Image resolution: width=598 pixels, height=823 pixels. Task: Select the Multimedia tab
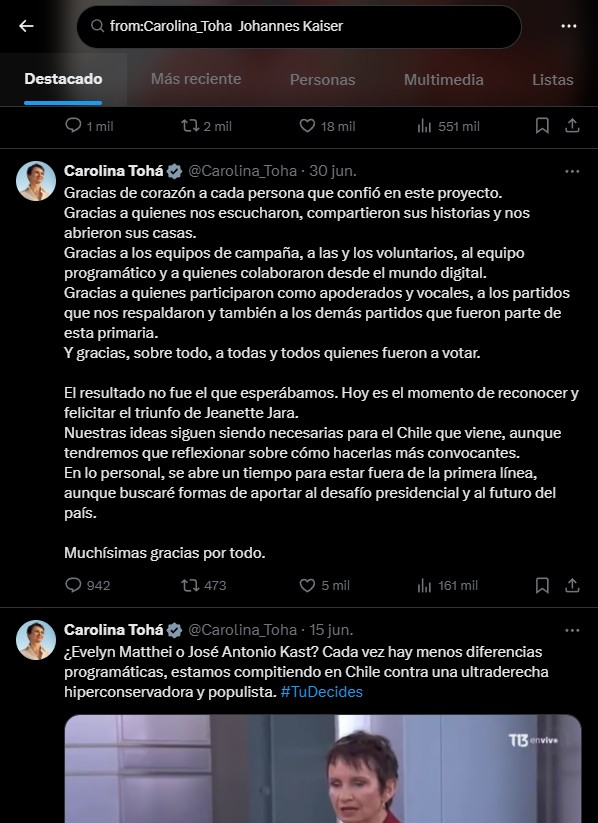point(443,80)
